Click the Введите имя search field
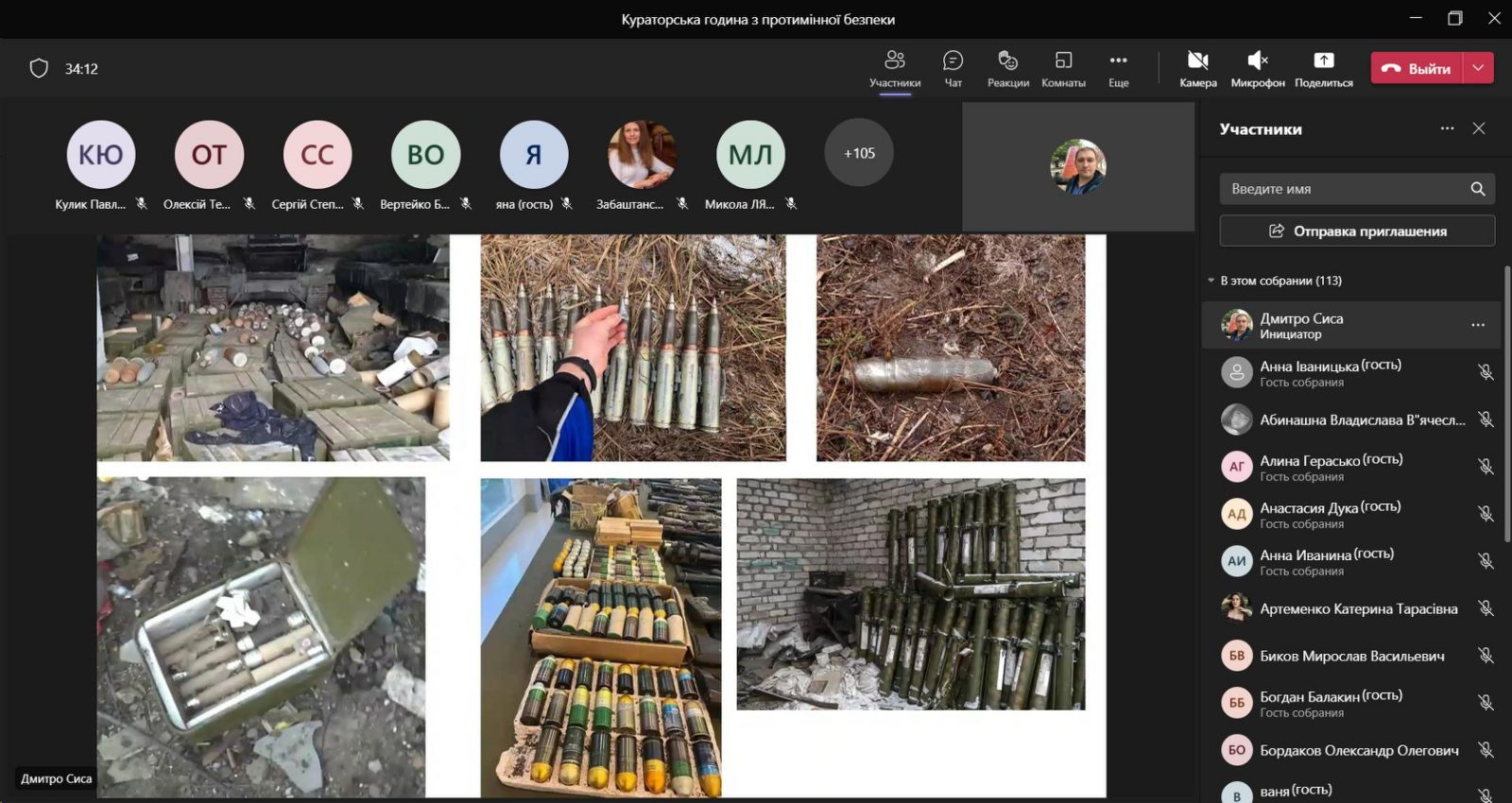The image size is (1512, 803). pos(1342,189)
